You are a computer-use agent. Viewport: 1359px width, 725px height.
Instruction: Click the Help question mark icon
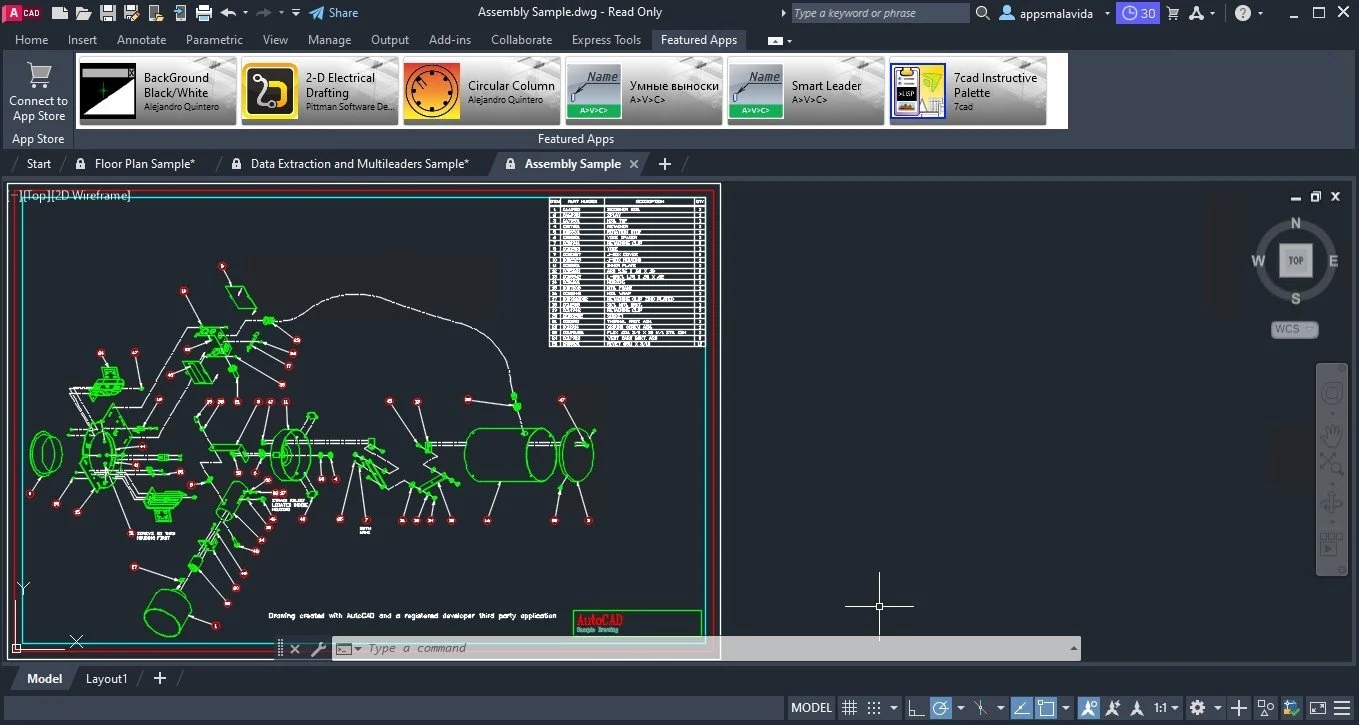tap(1242, 13)
